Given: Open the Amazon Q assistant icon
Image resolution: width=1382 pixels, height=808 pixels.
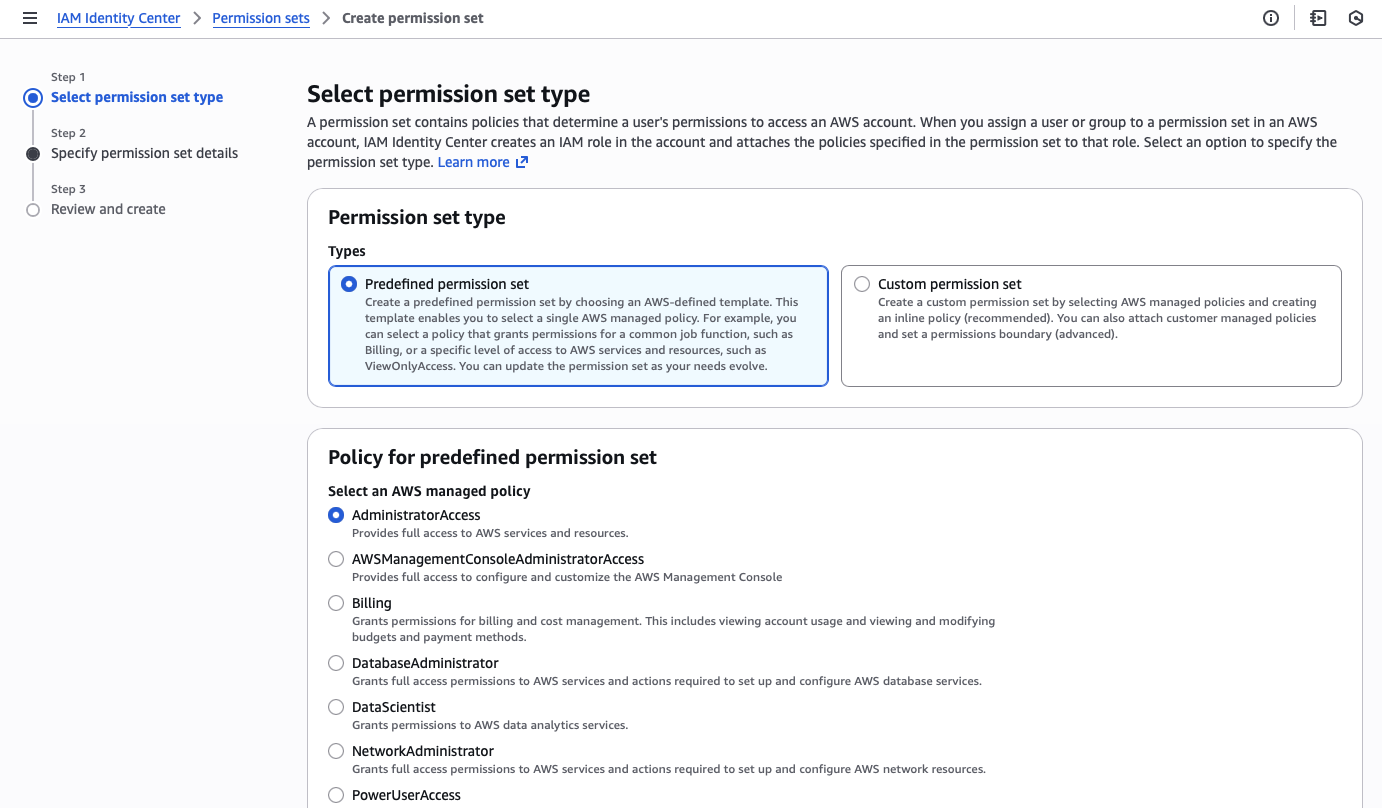Looking at the screenshot, I should tap(1356, 18).
